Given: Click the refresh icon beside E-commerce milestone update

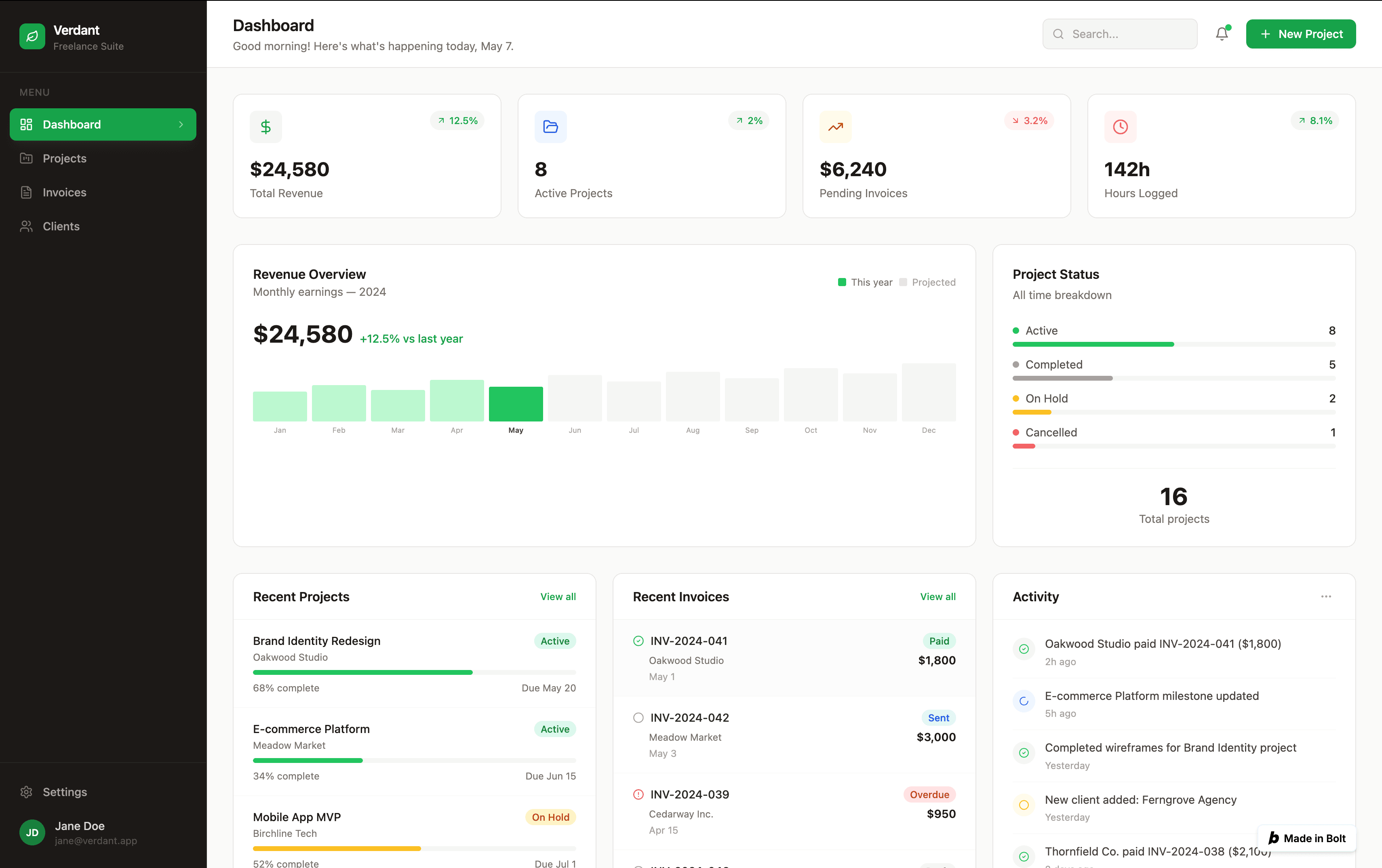Looking at the screenshot, I should click(1024, 701).
